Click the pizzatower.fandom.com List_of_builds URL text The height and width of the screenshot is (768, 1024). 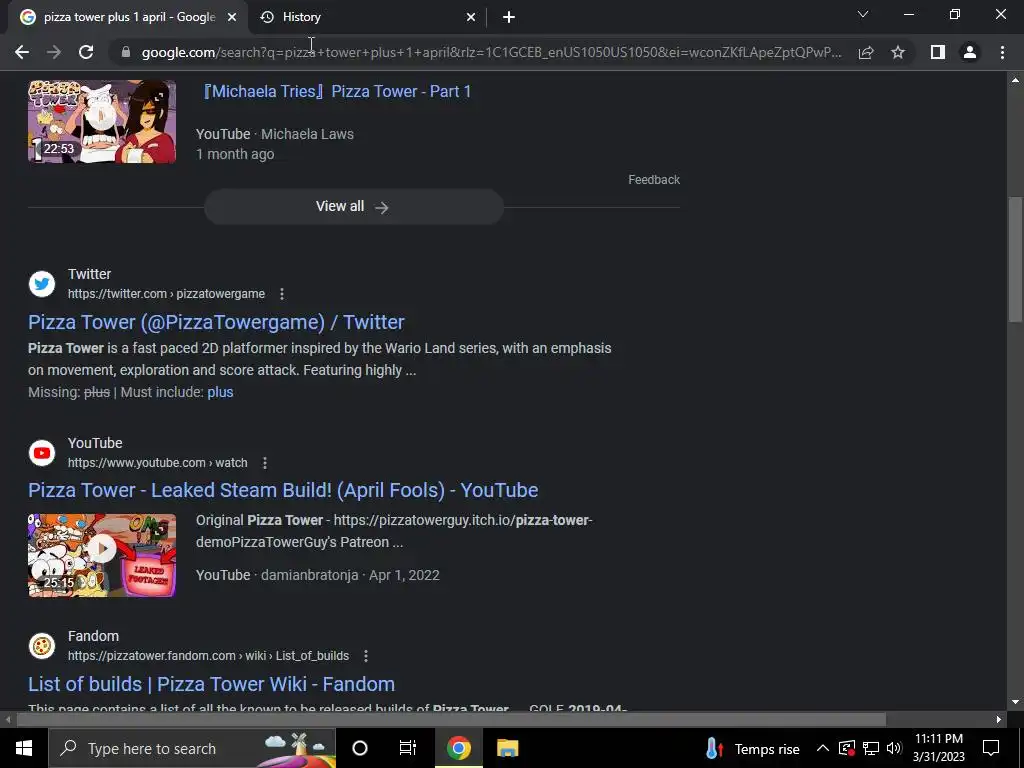click(x=208, y=656)
